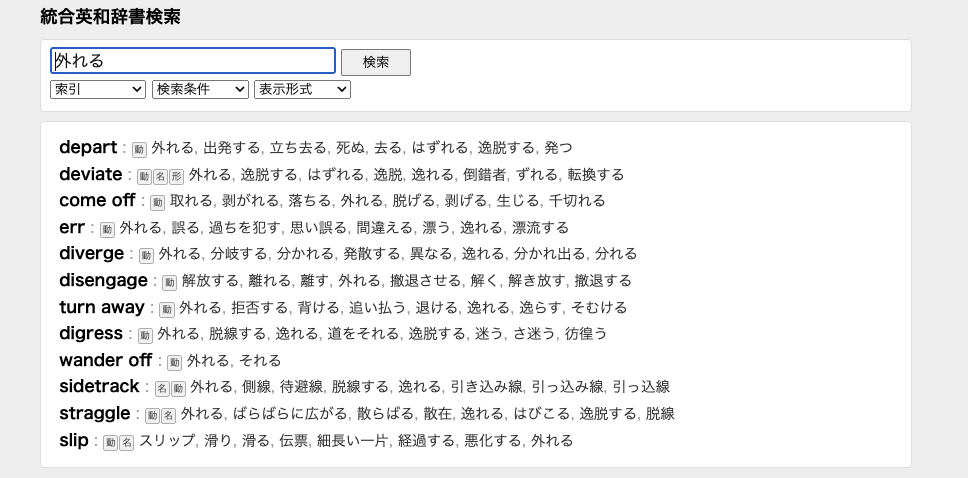968x478 pixels.
Task: Click 過ちを犯す in the err row
Action: (244, 227)
